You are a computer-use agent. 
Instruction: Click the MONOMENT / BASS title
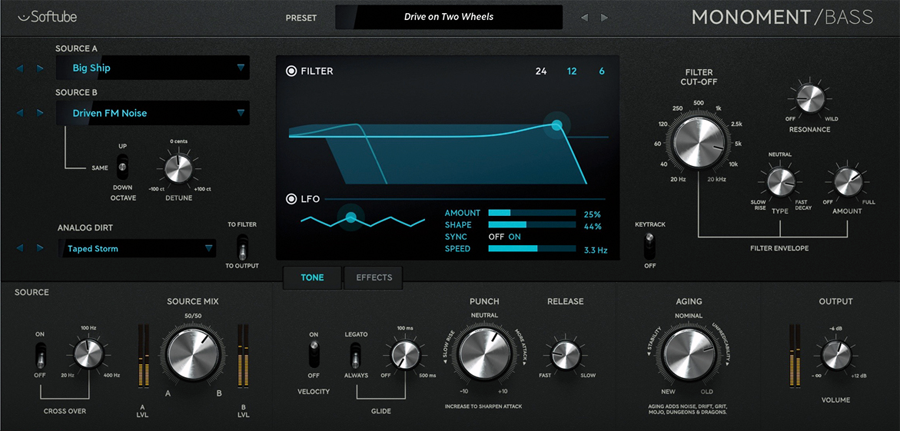[782, 17]
